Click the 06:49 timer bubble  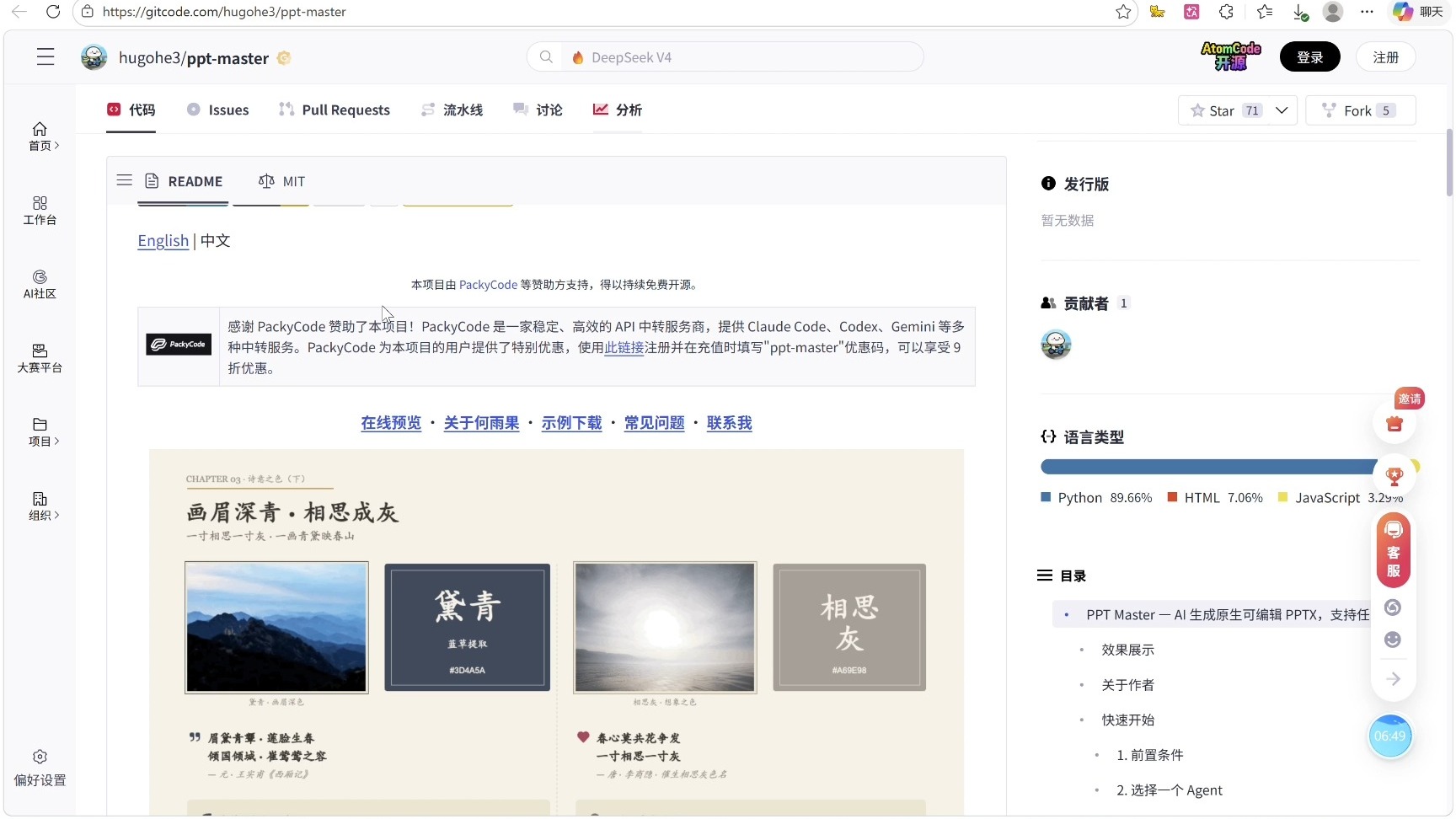pyautogui.click(x=1390, y=736)
